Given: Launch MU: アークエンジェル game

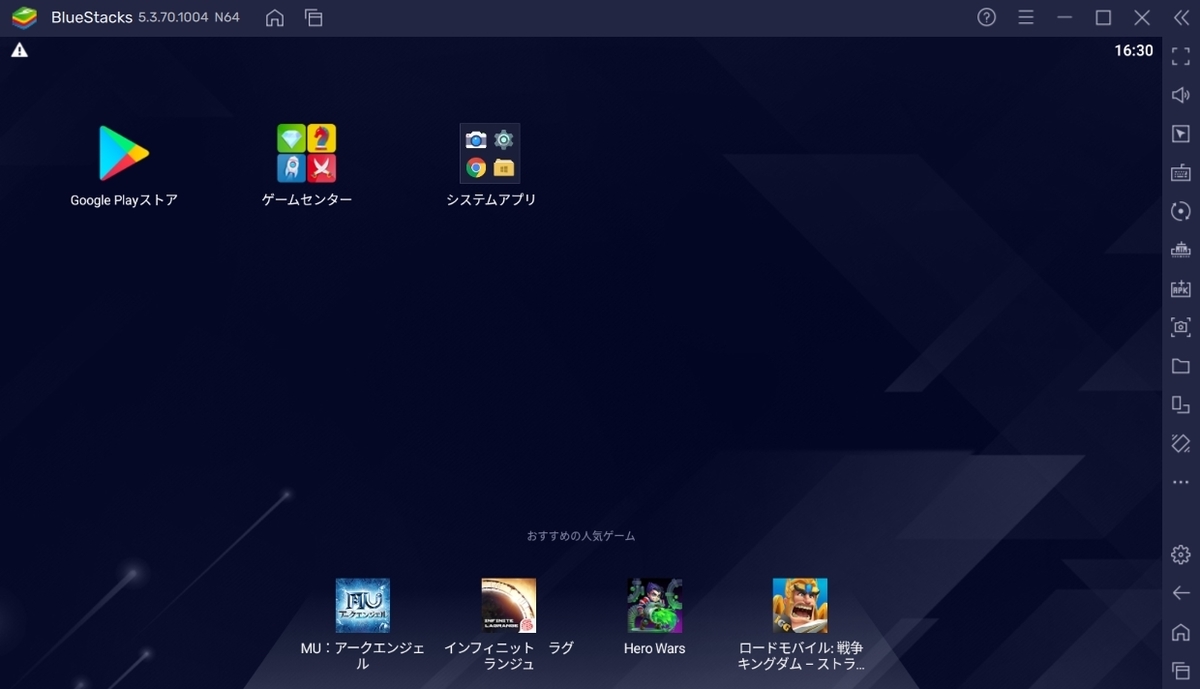Looking at the screenshot, I should point(362,605).
